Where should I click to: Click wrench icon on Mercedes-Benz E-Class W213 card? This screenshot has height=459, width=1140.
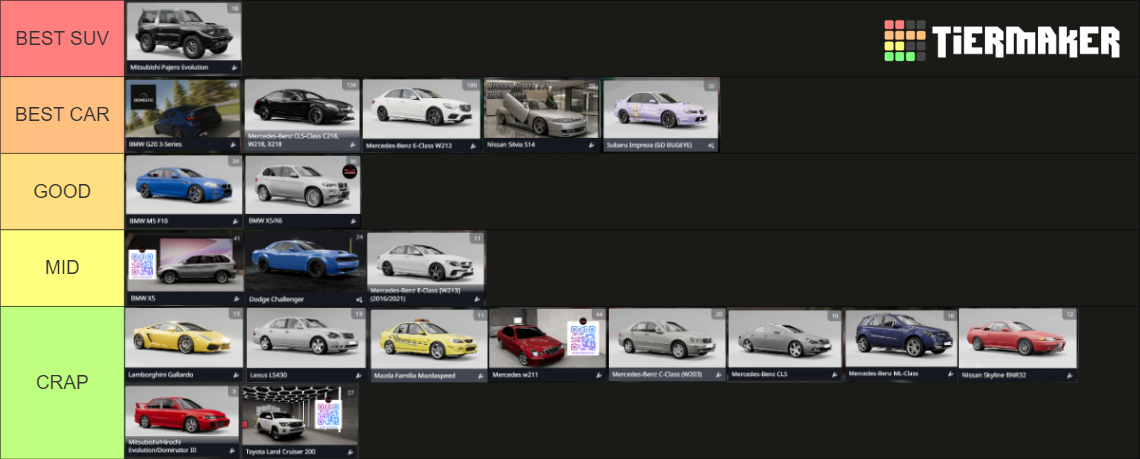pyautogui.click(x=478, y=298)
